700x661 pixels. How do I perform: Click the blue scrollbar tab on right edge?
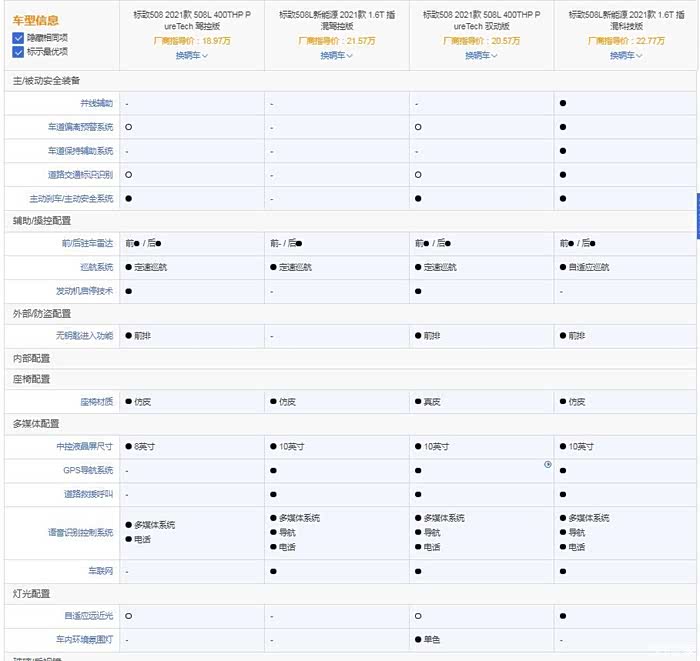pos(698,216)
